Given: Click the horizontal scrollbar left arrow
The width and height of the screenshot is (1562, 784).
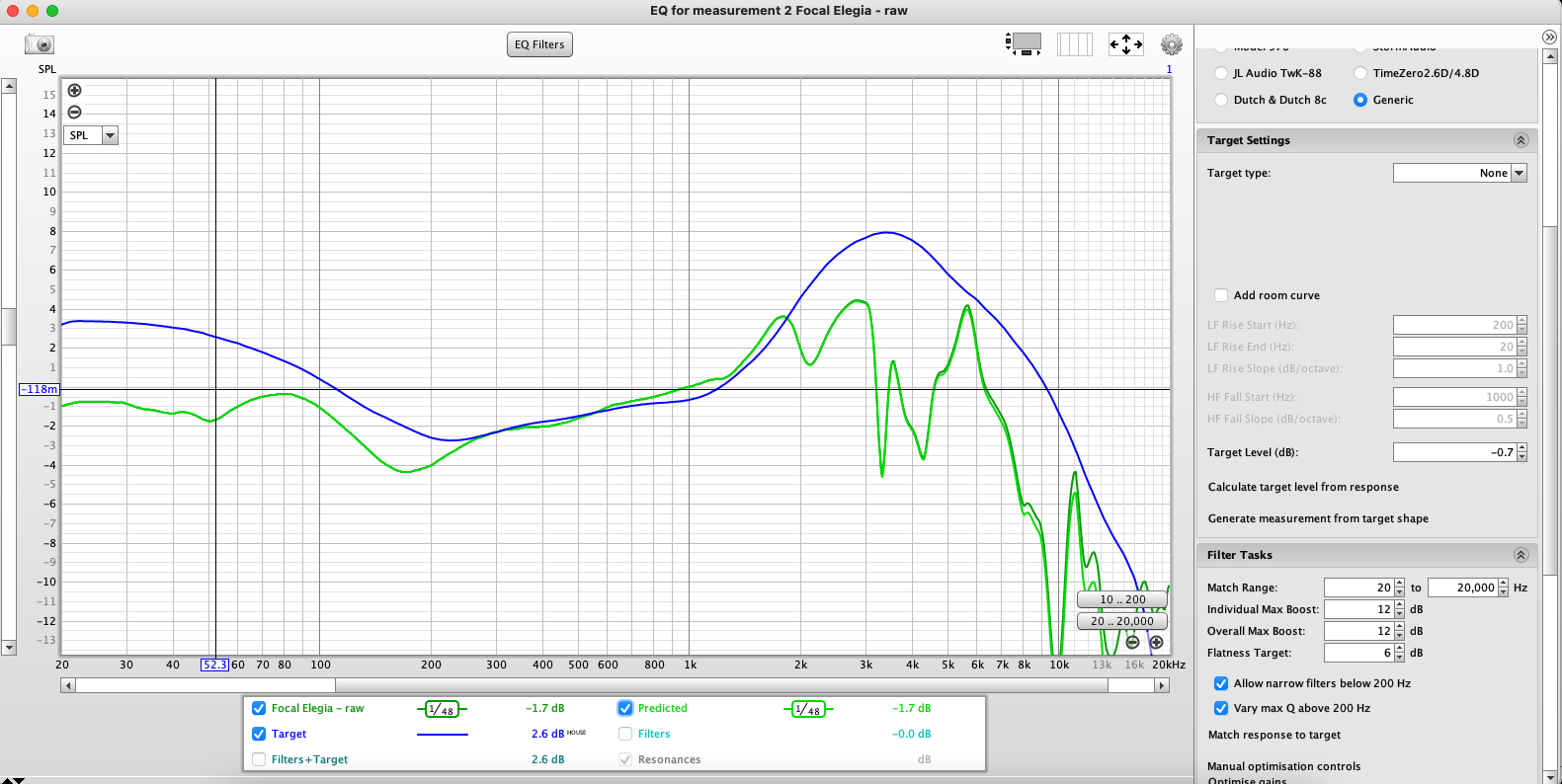Looking at the screenshot, I should (x=67, y=685).
